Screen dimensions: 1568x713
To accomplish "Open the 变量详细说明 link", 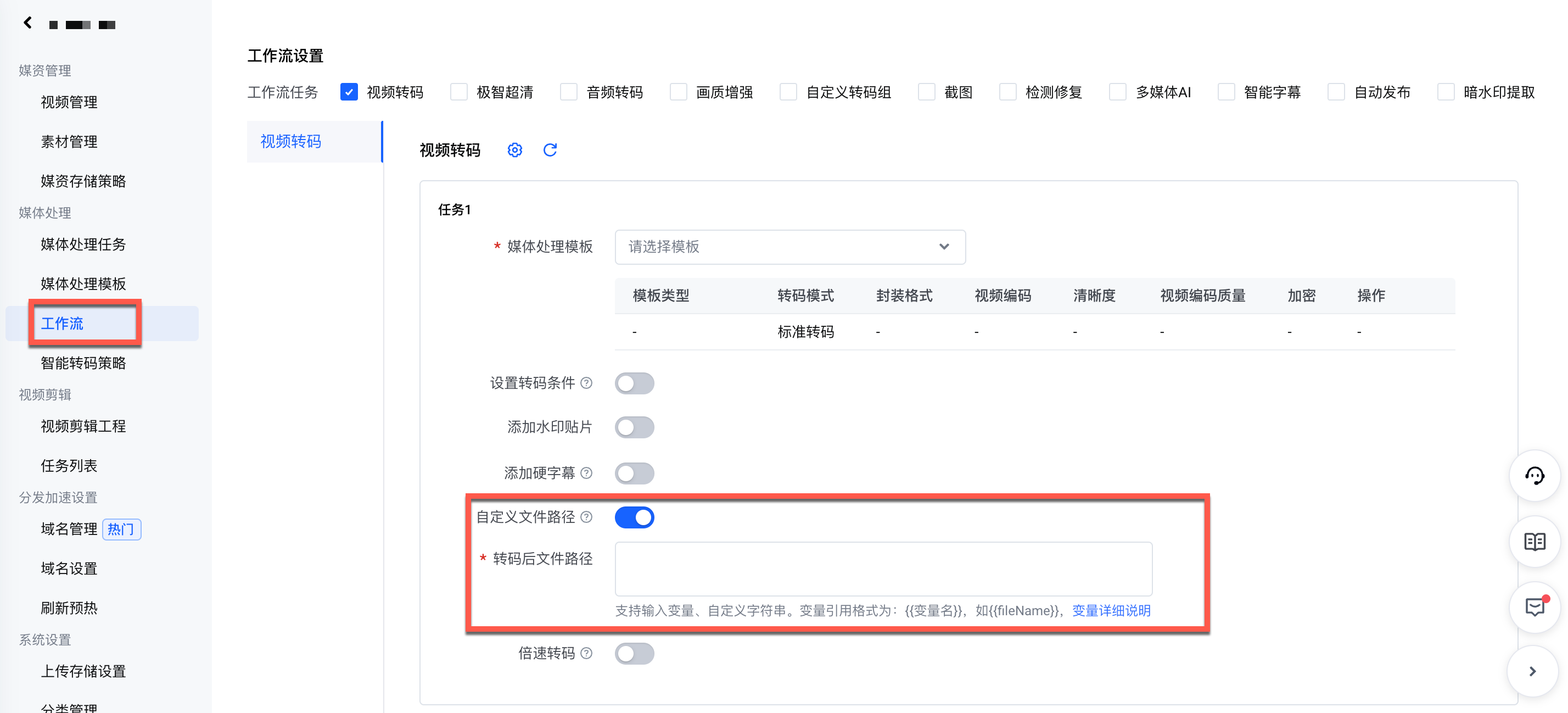I will (x=1111, y=611).
